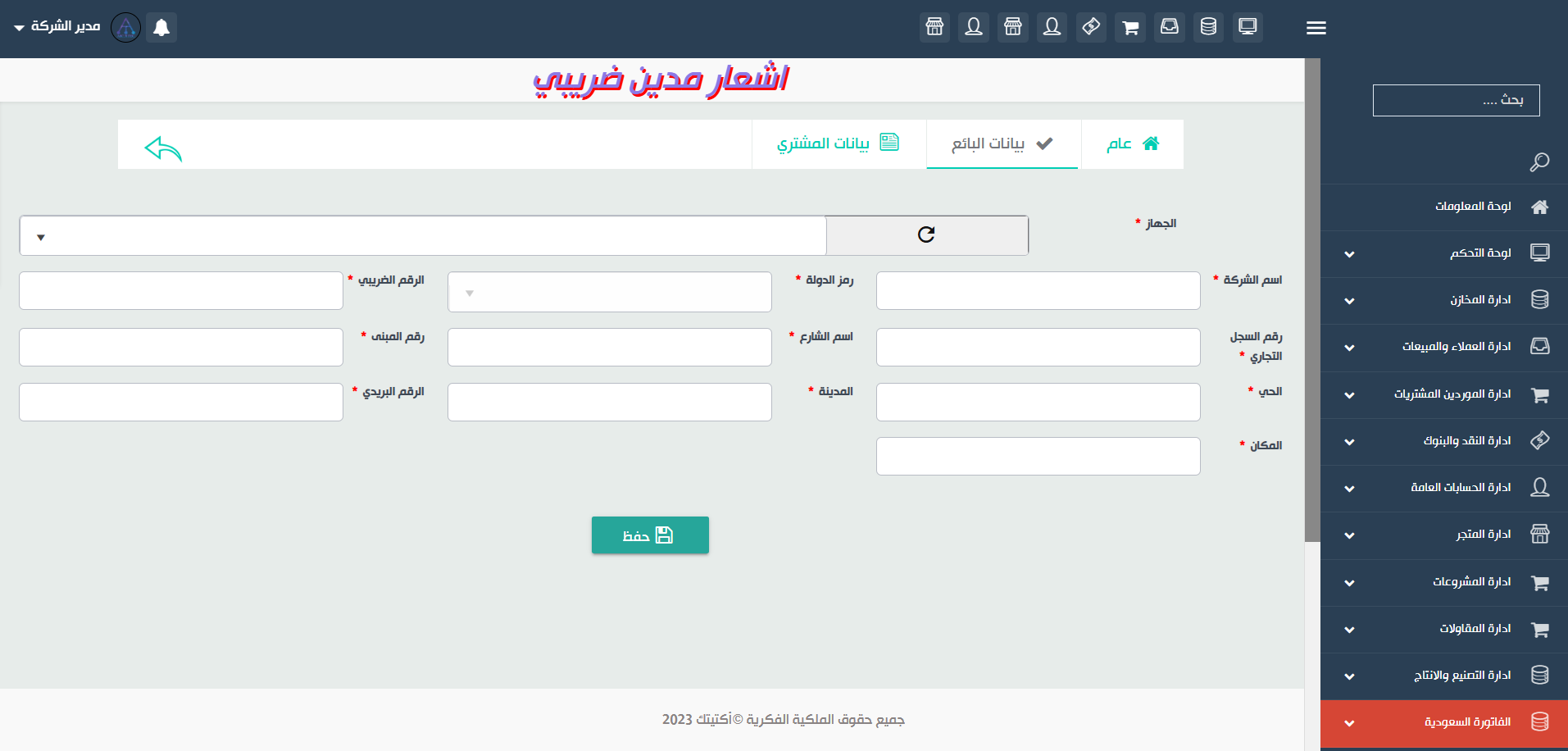This screenshot has height=751, width=1568.
Task: Expand ادارة العملاء والمبيعات menu
Action: click(1444, 347)
